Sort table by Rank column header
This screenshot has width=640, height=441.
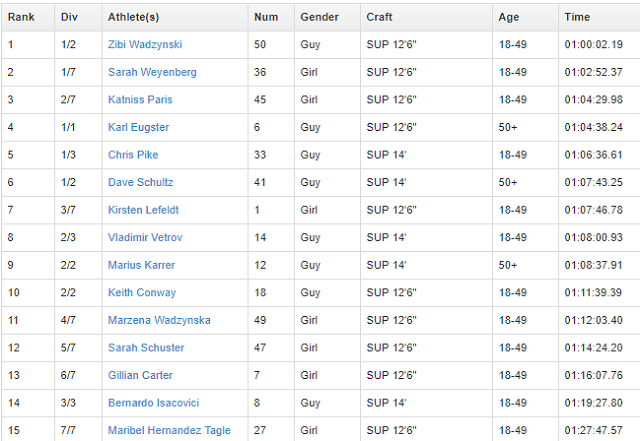click(x=22, y=17)
